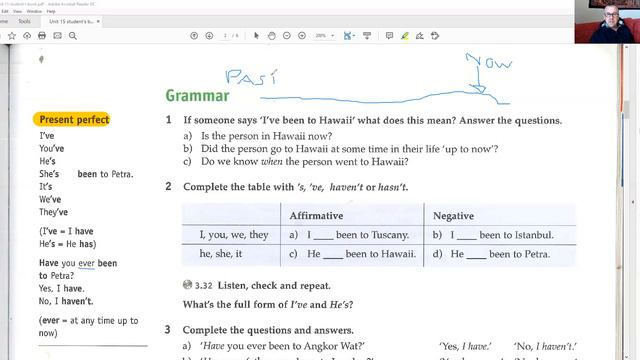Click the cloud upload icon
The image size is (640, 360).
pos(27,36)
